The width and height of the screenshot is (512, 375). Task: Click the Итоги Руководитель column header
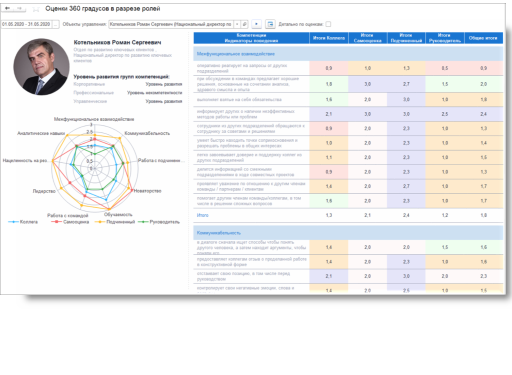(445, 38)
